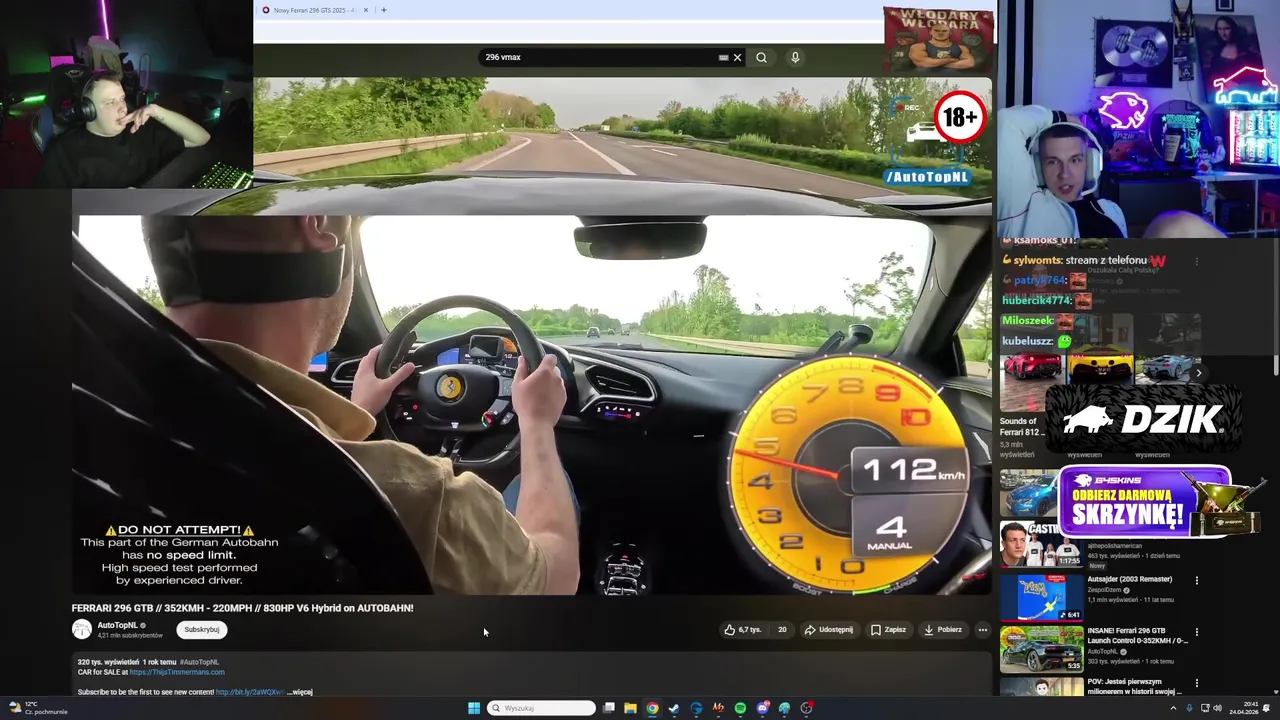Click 'POV: Jesteś pierwszym milionerem' video title

pos(1134,686)
